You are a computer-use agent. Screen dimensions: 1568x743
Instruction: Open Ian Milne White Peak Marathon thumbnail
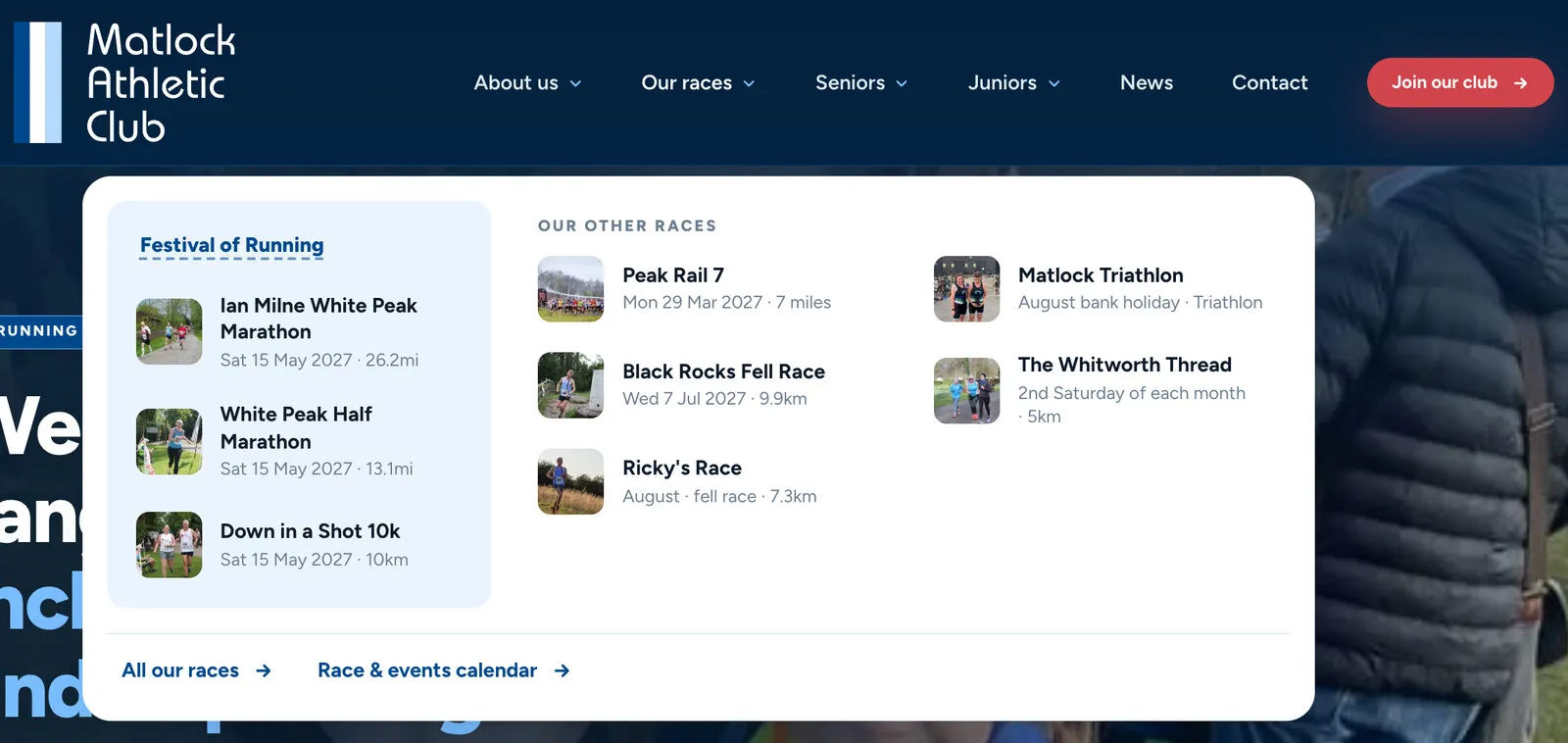(x=169, y=331)
